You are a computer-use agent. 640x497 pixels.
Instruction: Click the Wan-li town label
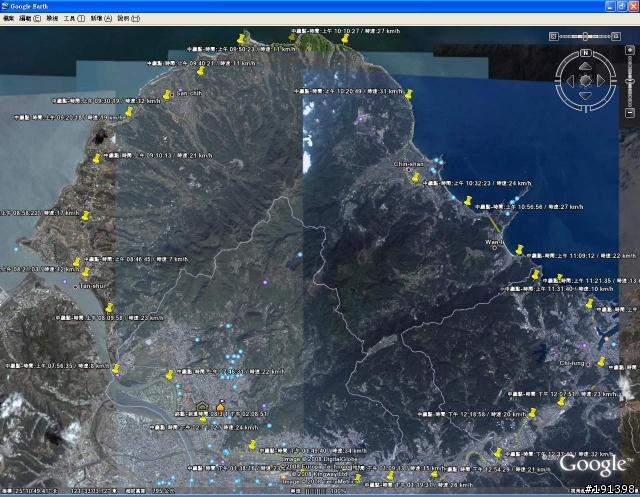(494, 242)
